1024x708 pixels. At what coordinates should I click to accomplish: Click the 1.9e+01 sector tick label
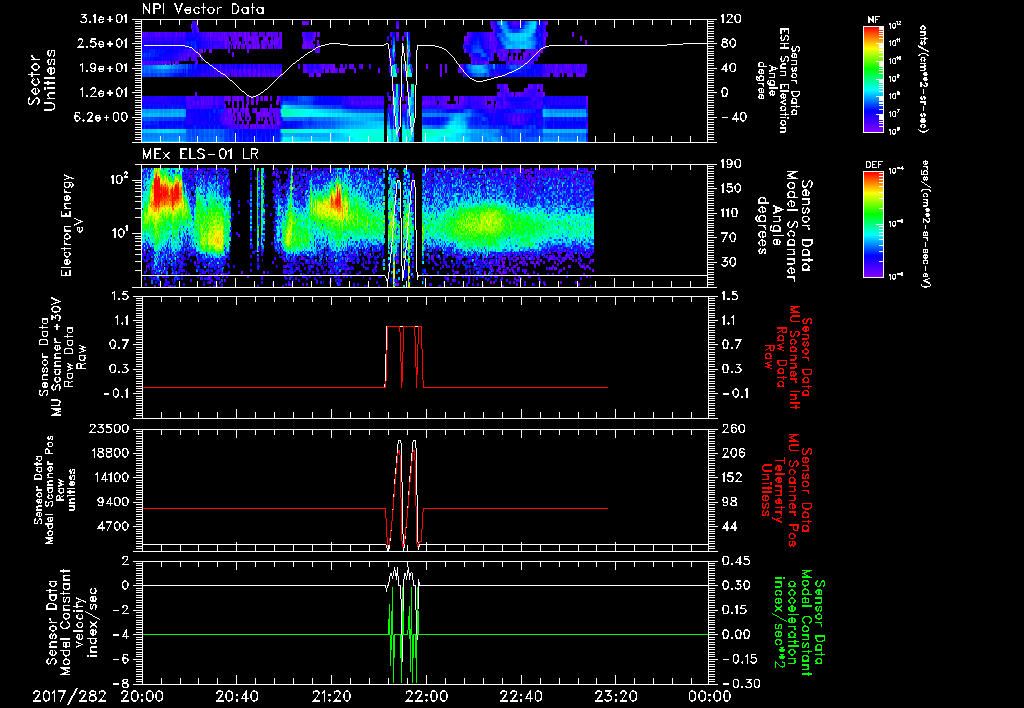pyautogui.click(x=105, y=68)
